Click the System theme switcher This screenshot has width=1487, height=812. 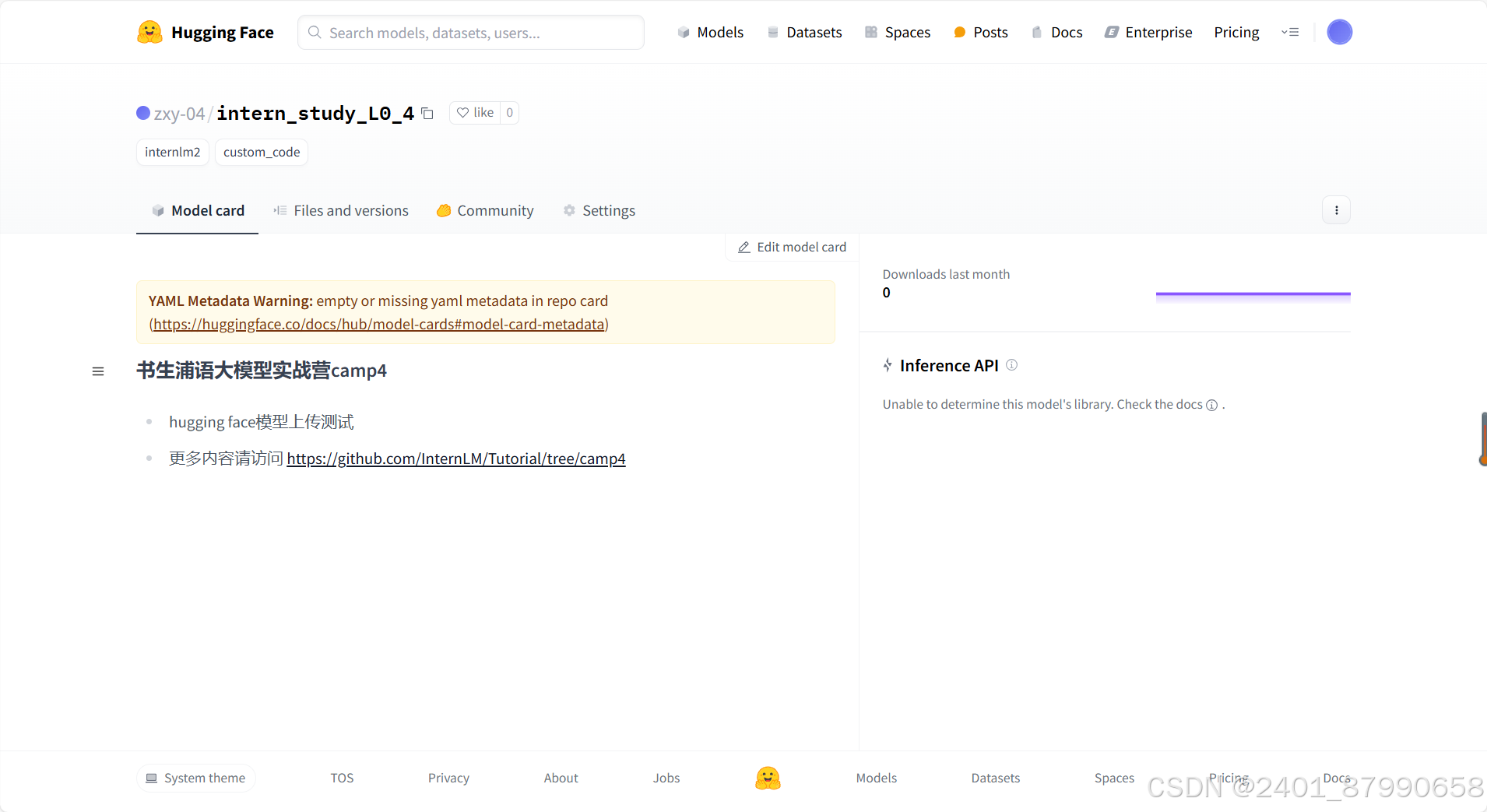click(196, 778)
